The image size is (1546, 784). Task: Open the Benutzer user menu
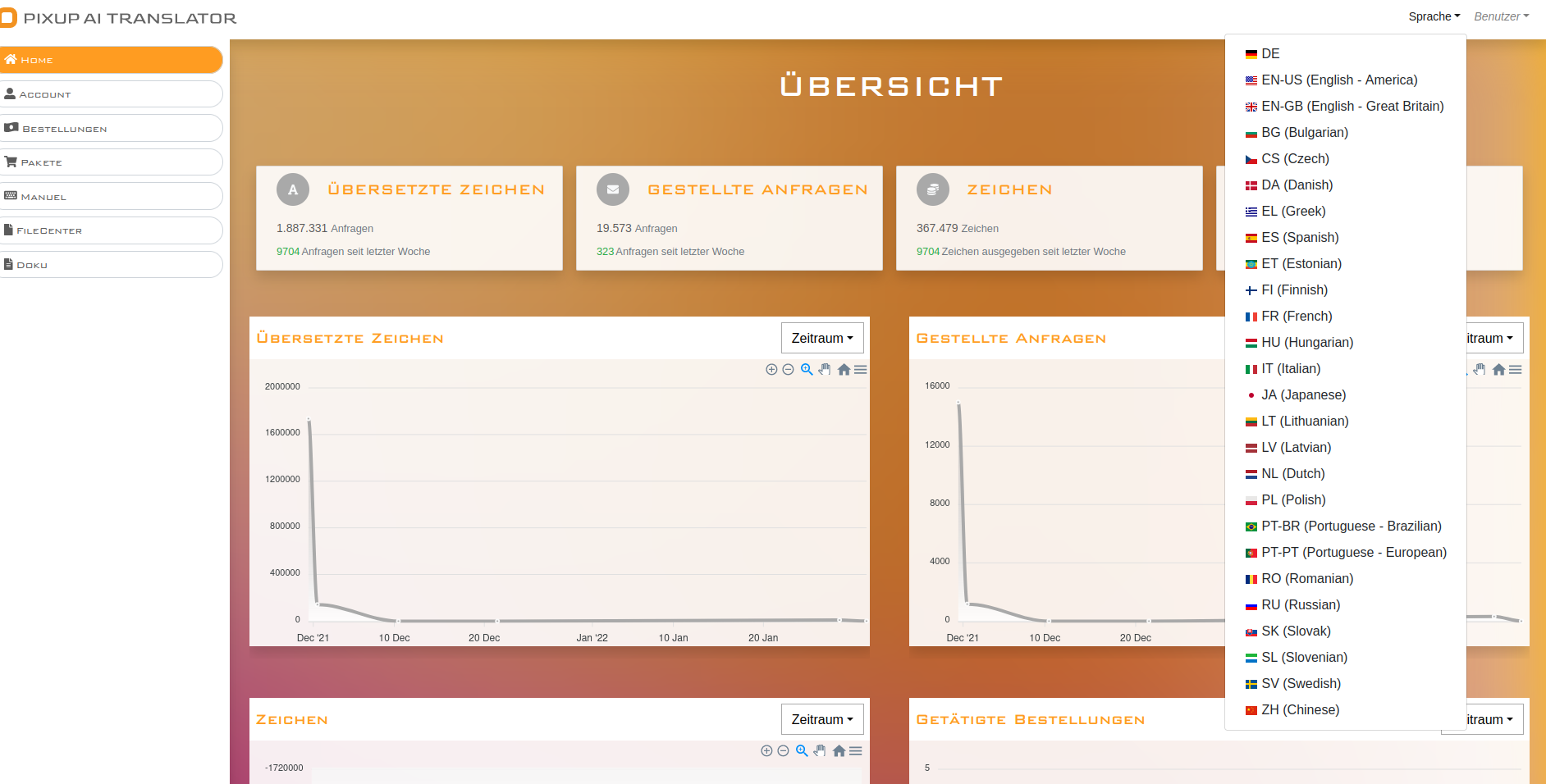[1501, 16]
